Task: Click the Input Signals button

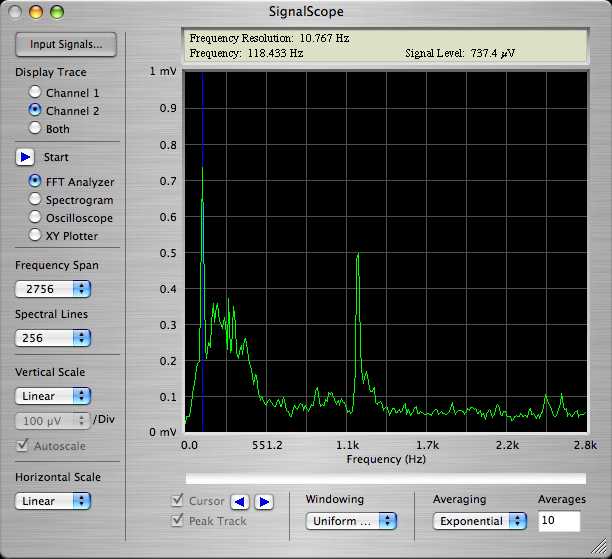Action: pyautogui.click(x=66, y=44)
